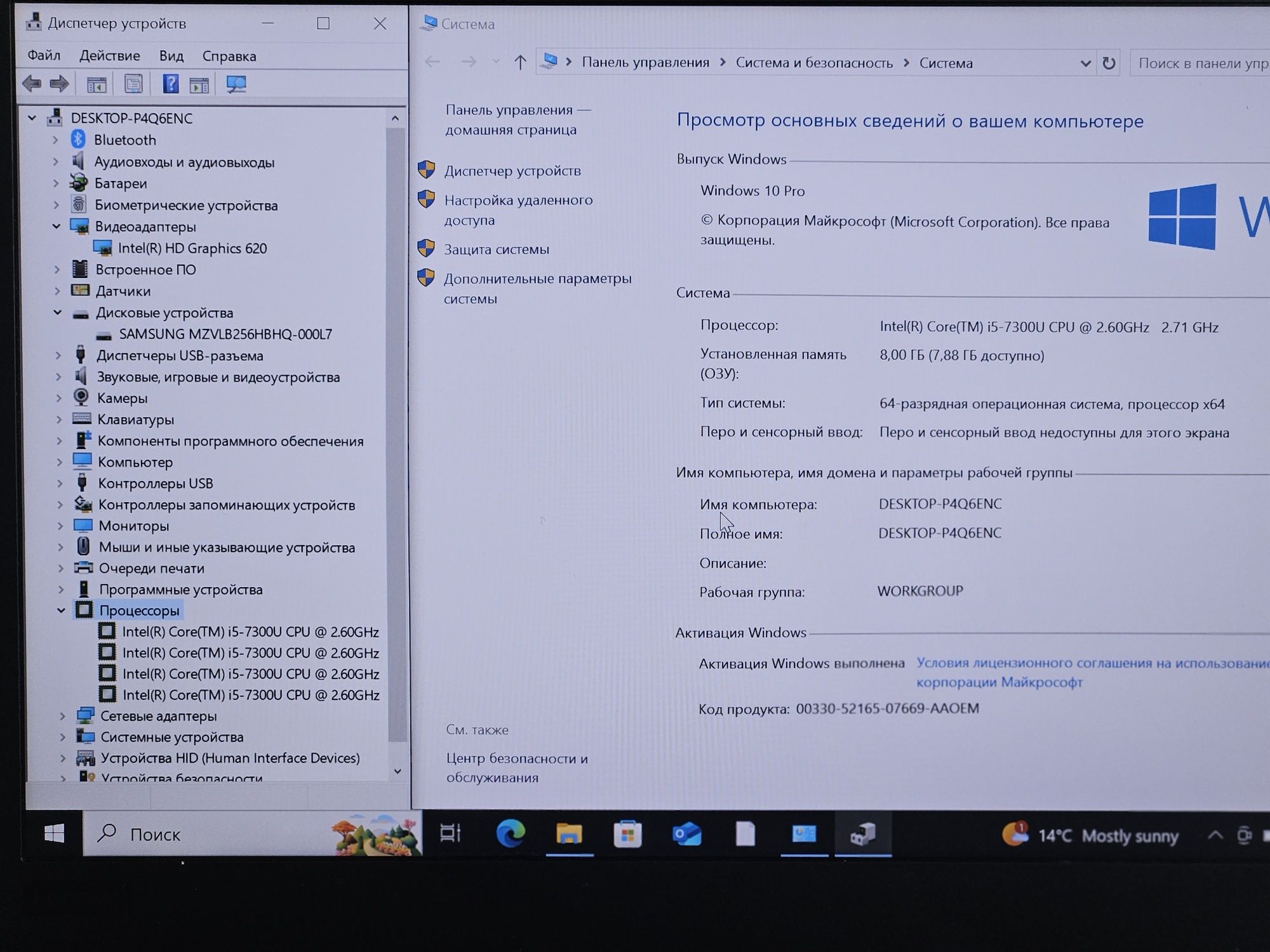Collapse the DESKTOP-P4Q6ENC root node
The image size is (1270, 952).
(x=32, y=118)
